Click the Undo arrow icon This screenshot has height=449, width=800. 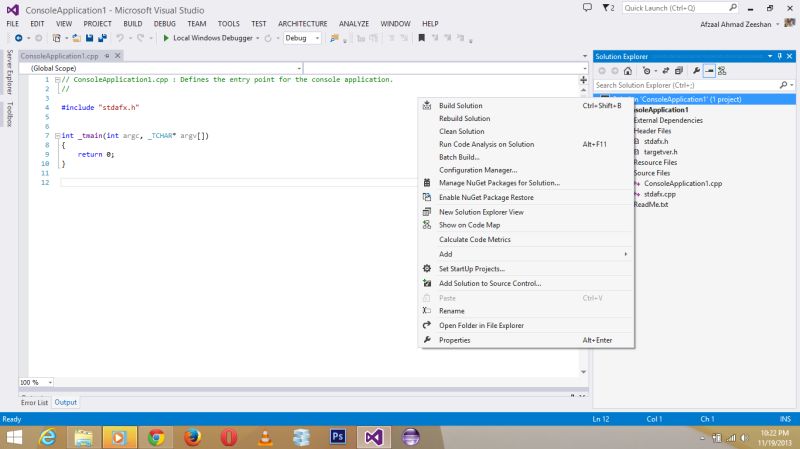(120, 38)
